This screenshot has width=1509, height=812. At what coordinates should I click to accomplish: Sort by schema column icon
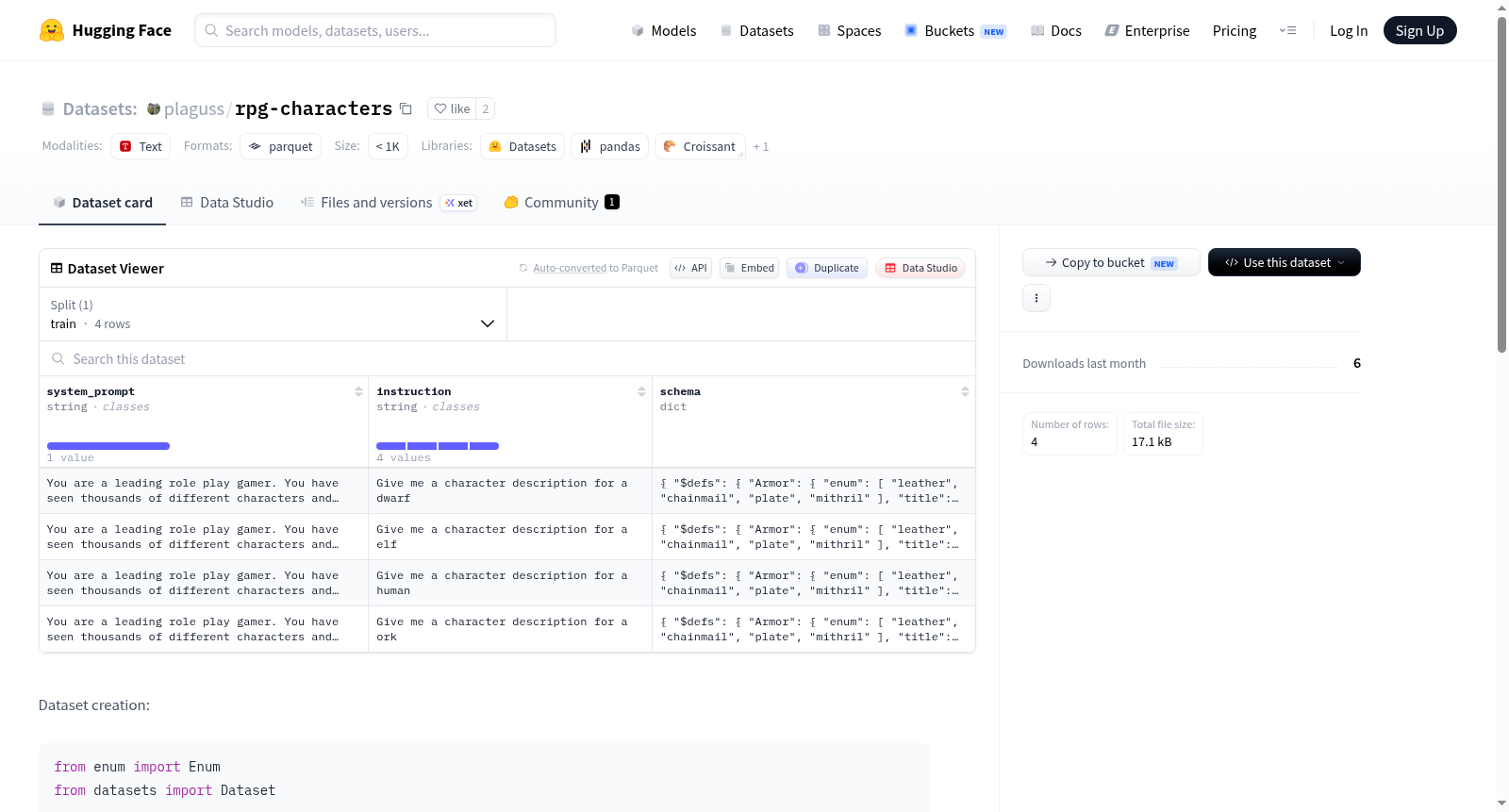tap(965, 391)
